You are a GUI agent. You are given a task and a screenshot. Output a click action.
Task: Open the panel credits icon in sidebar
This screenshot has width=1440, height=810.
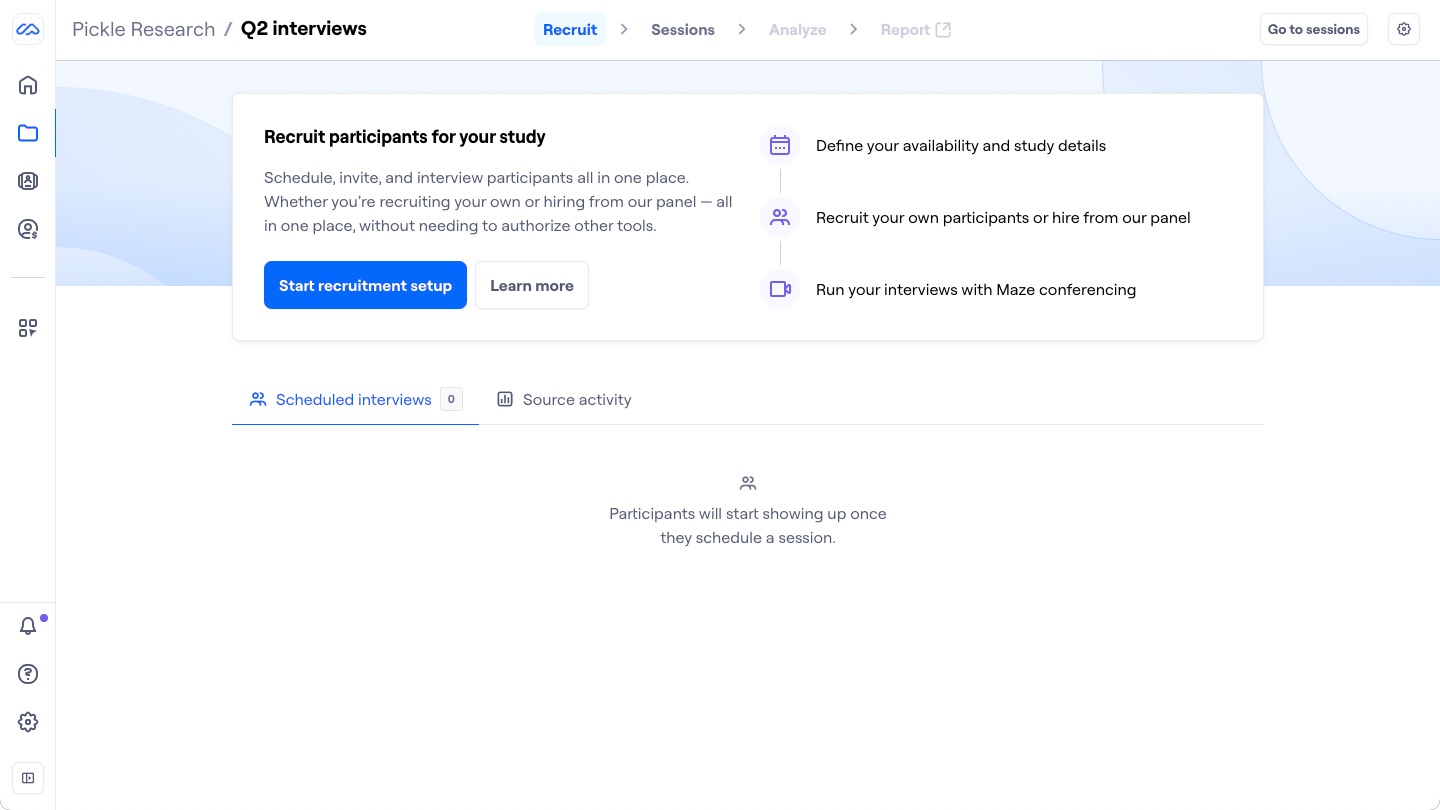(x=28, y=230)
